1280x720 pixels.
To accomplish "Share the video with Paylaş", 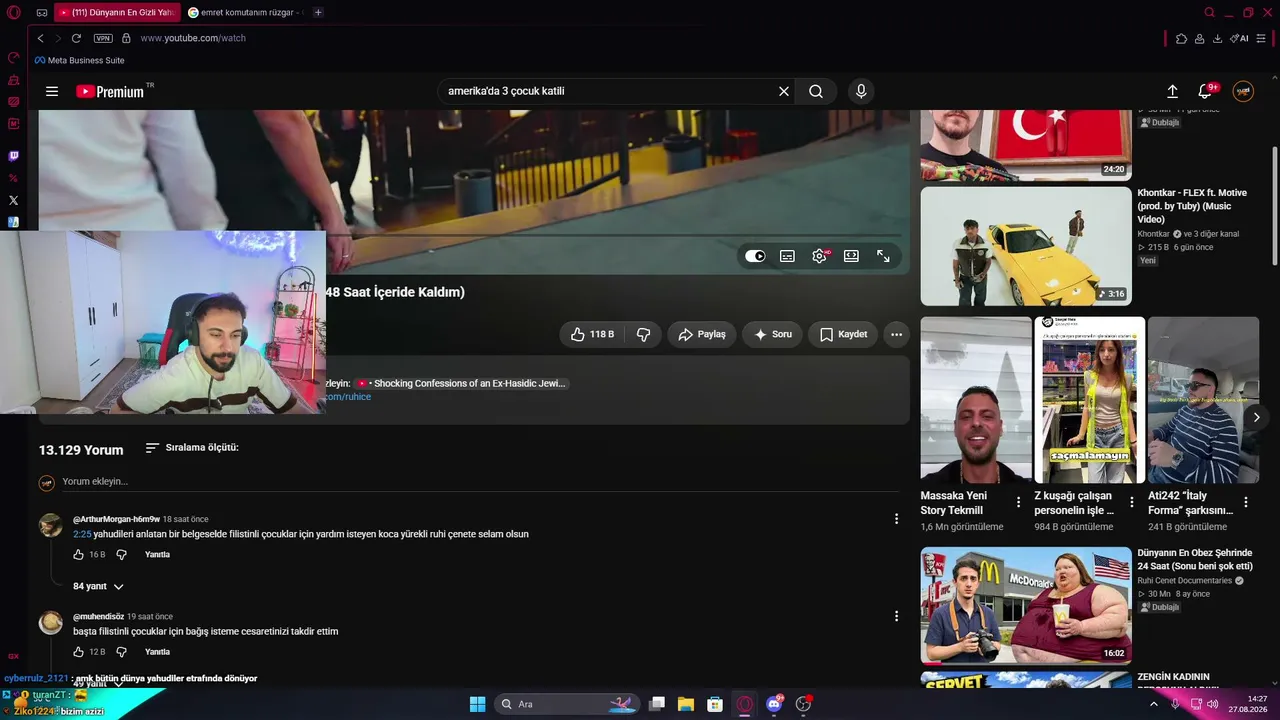I will (x=702, y=334).
